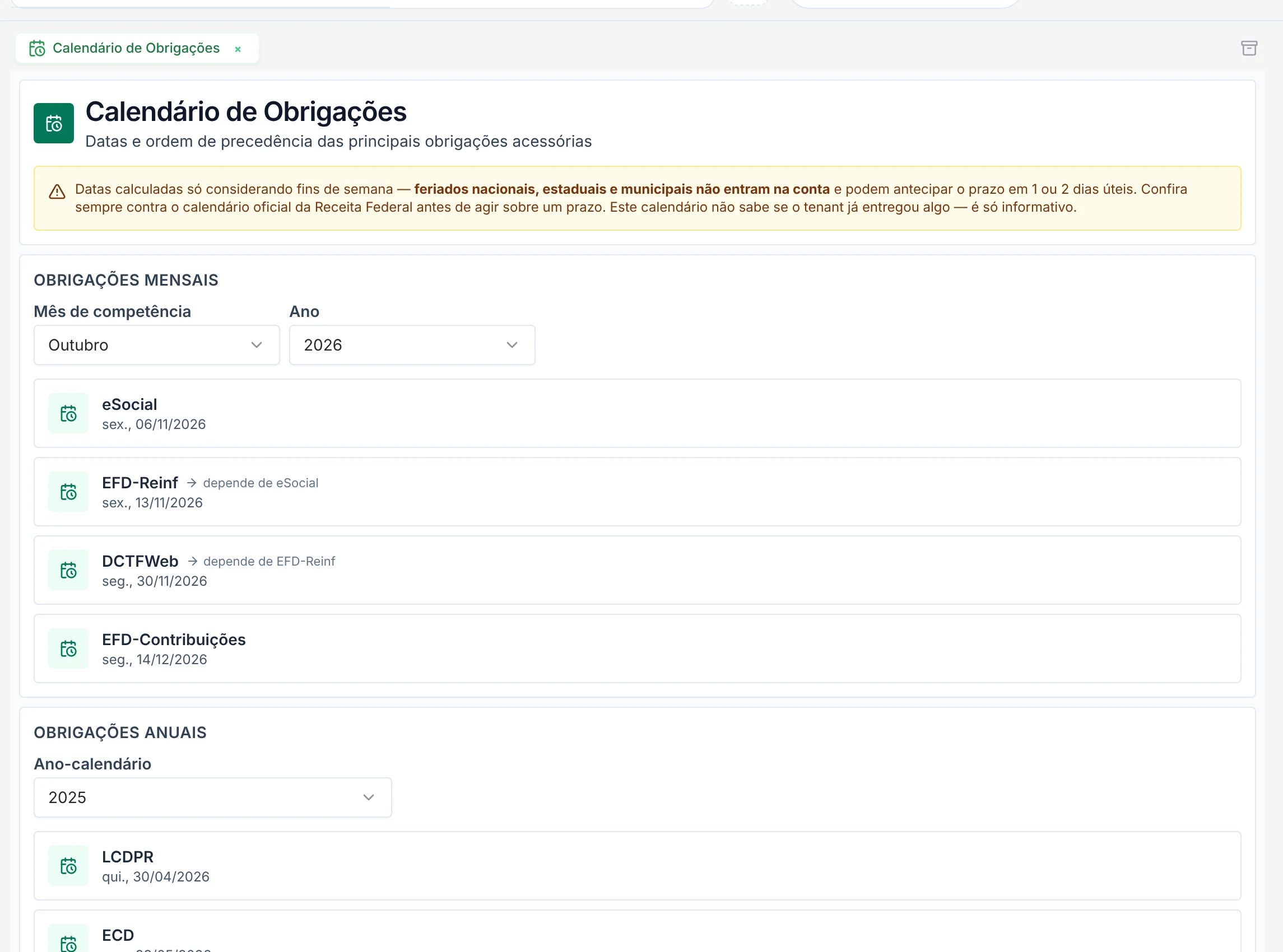Click the date seg., 30/11/2026

pyautogui.click(x=155, y=581)
